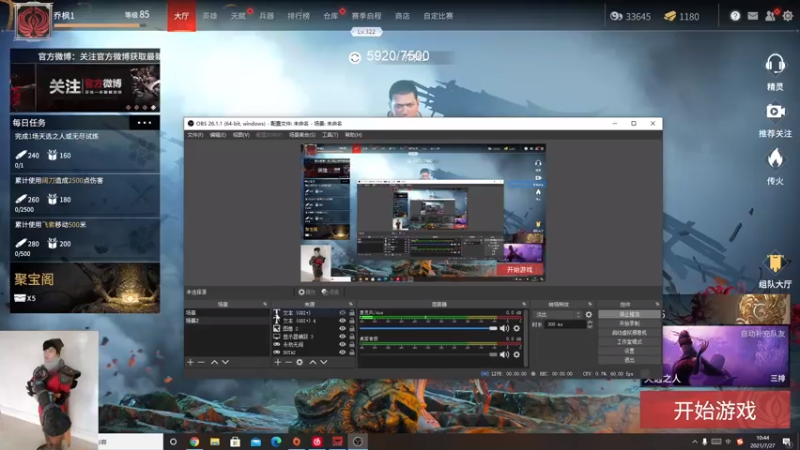The width and height of the screenshot is (800, 450).
Task: Move the selected source down
Action: pos(323,362)
